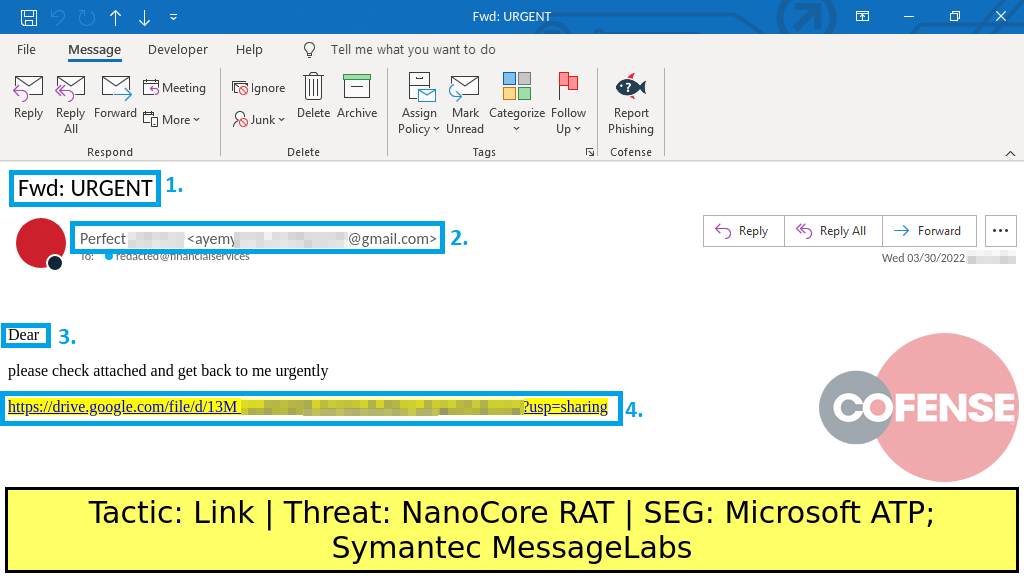
Task: Go to the previous item using up arrow
Action: click(x=116, y=17)
